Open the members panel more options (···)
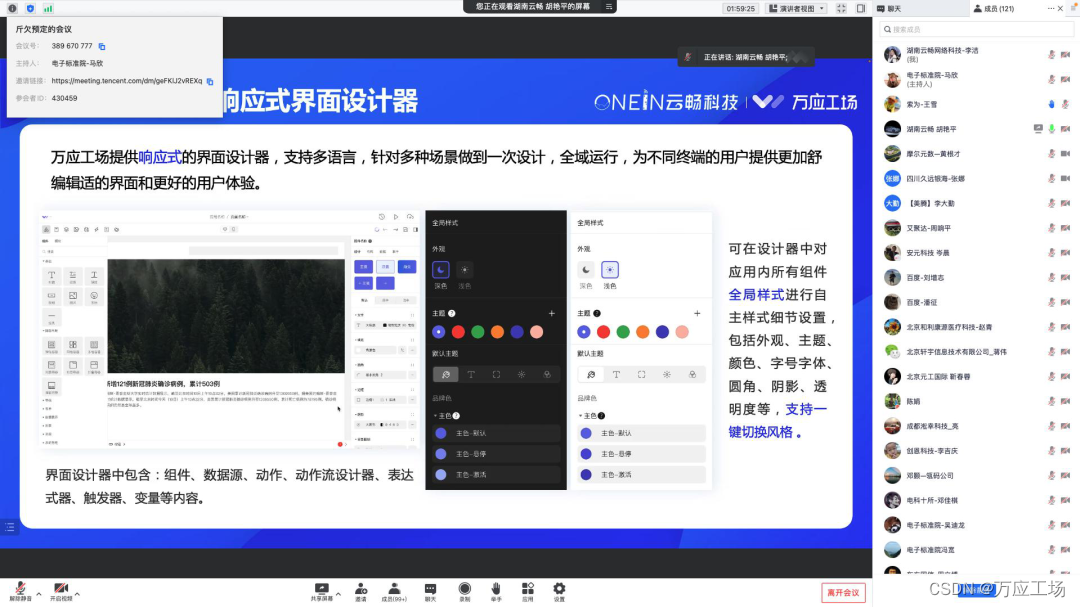1080x607 pixels. point(1050,8)
